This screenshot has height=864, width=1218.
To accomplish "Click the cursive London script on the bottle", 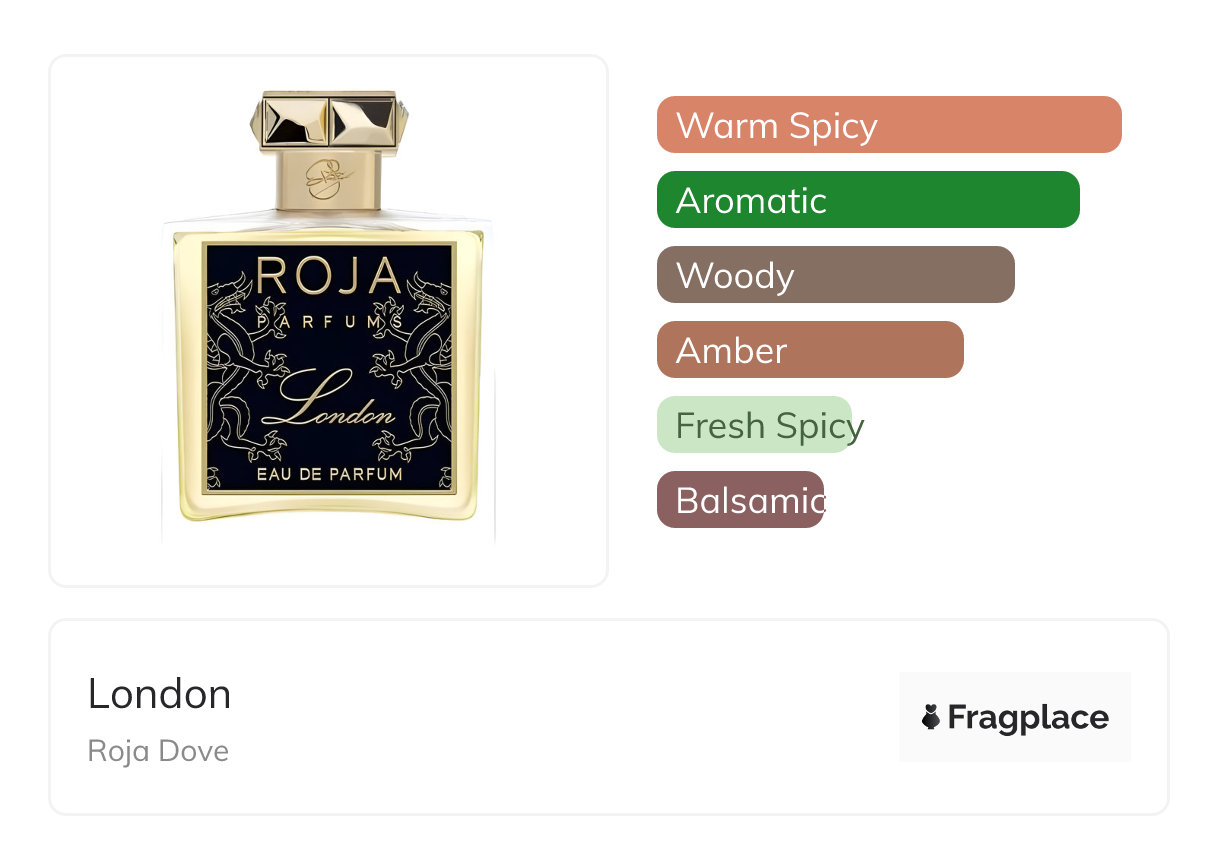I will point(328,405).
